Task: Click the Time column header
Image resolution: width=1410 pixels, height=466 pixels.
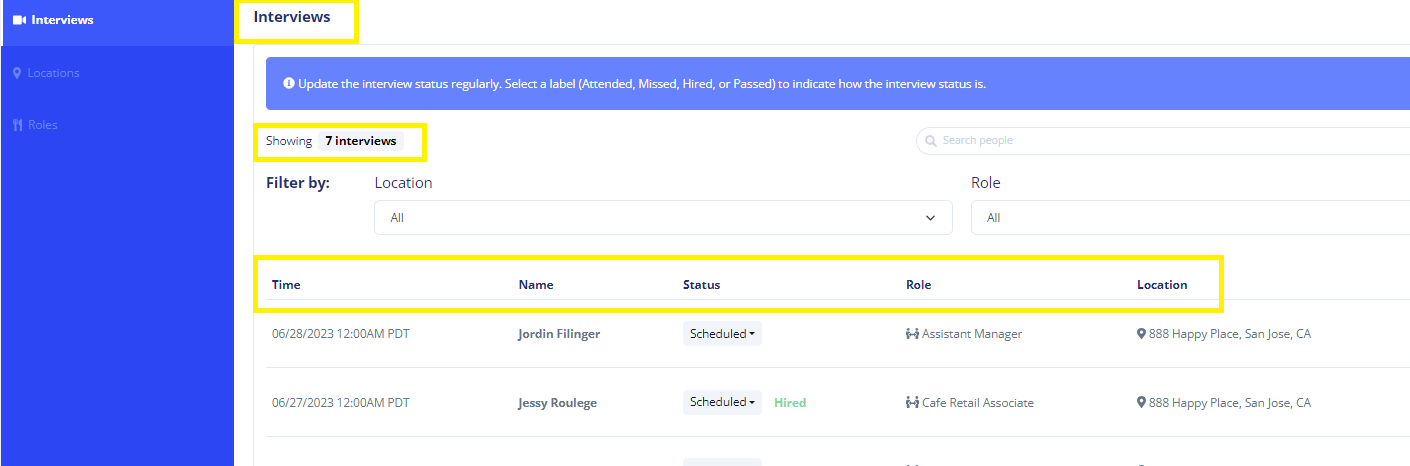Action: pos(286,285)
